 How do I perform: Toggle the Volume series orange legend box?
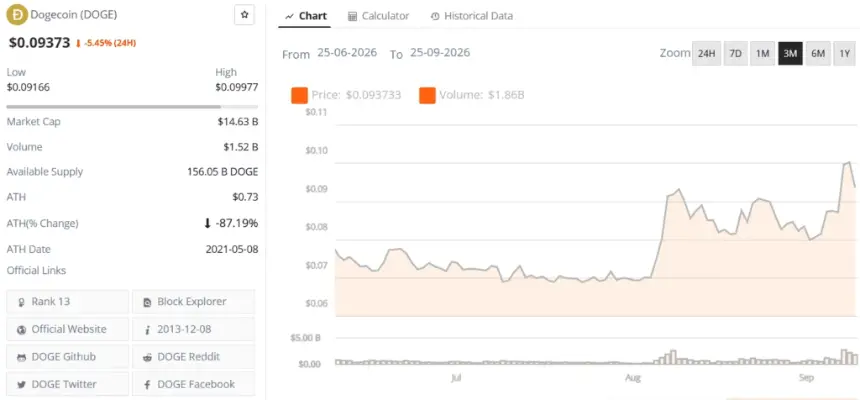tap(427, 95)
